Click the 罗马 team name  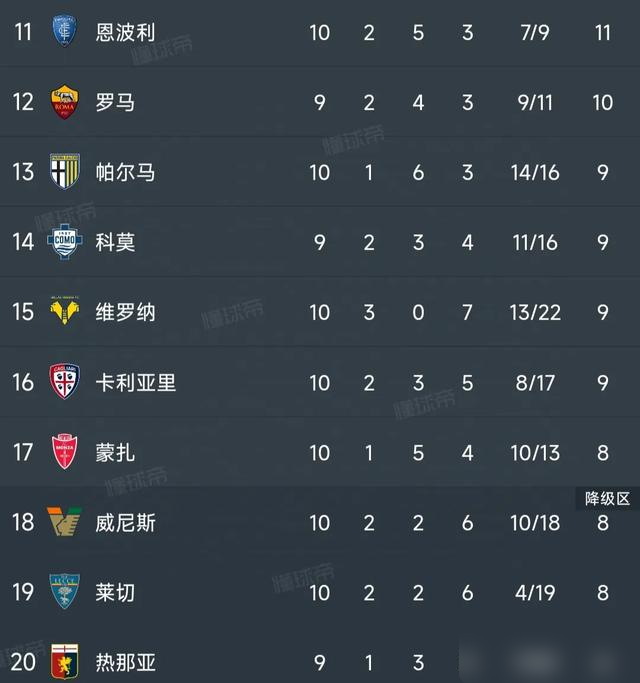point(115,102)
